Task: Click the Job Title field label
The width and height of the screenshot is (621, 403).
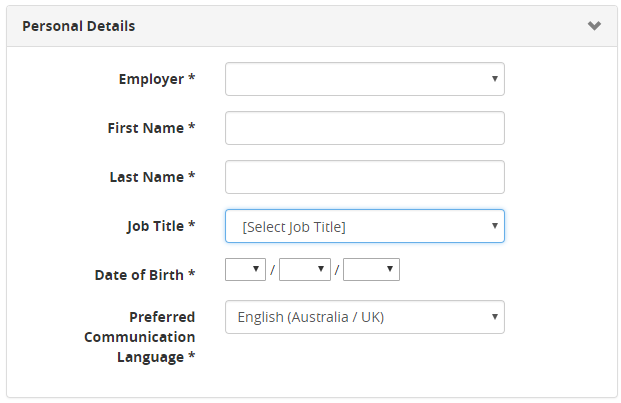Action: pyautogui.click(x=154, y=226)
